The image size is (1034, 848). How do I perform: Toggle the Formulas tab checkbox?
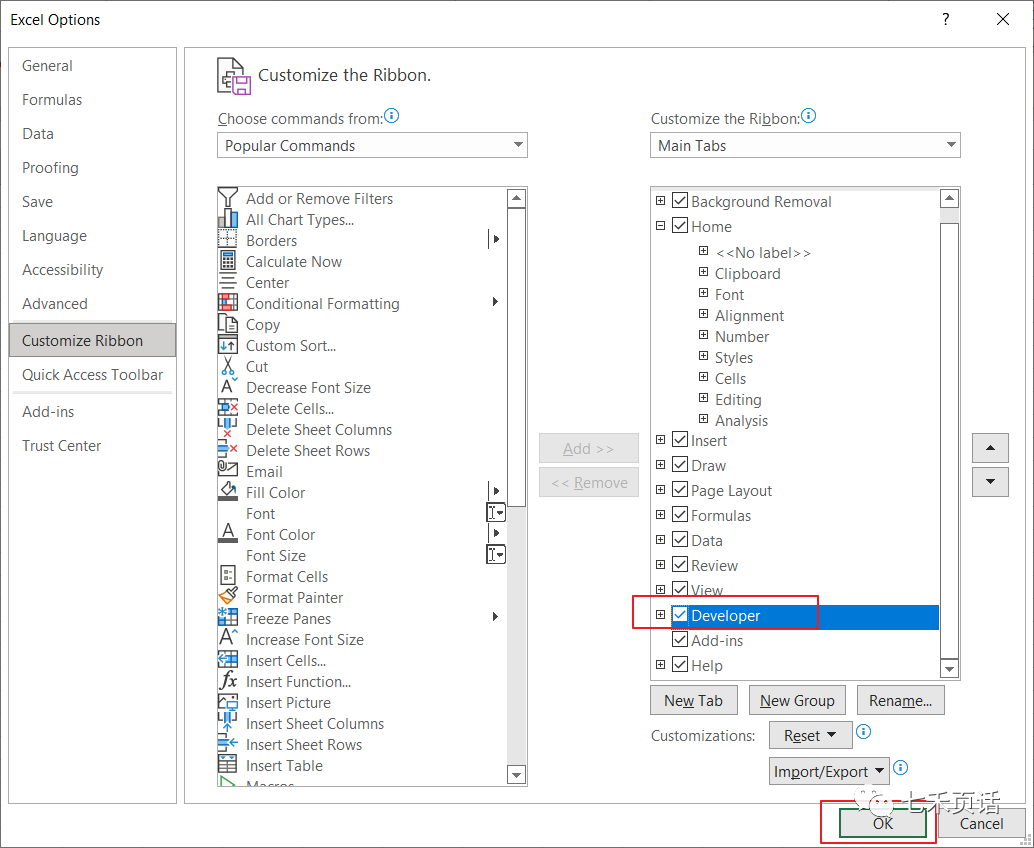tap(680, 515)
